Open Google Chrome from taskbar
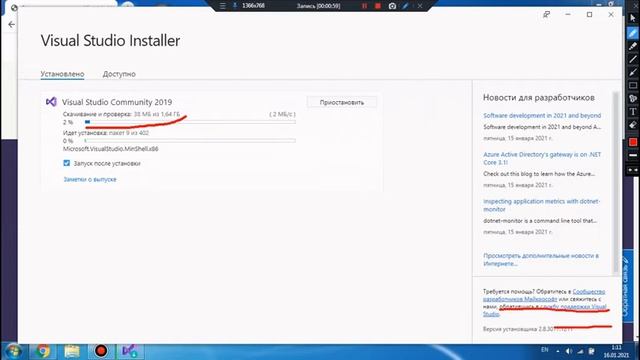 (x=42, y=351)
